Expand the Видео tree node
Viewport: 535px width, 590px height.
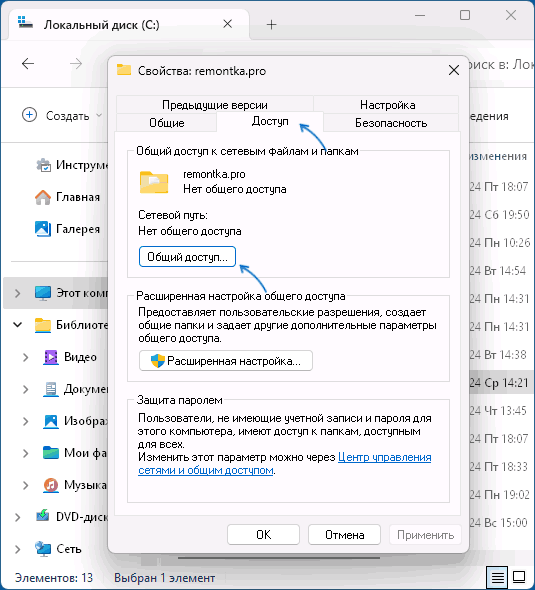[x=26, y=357]
